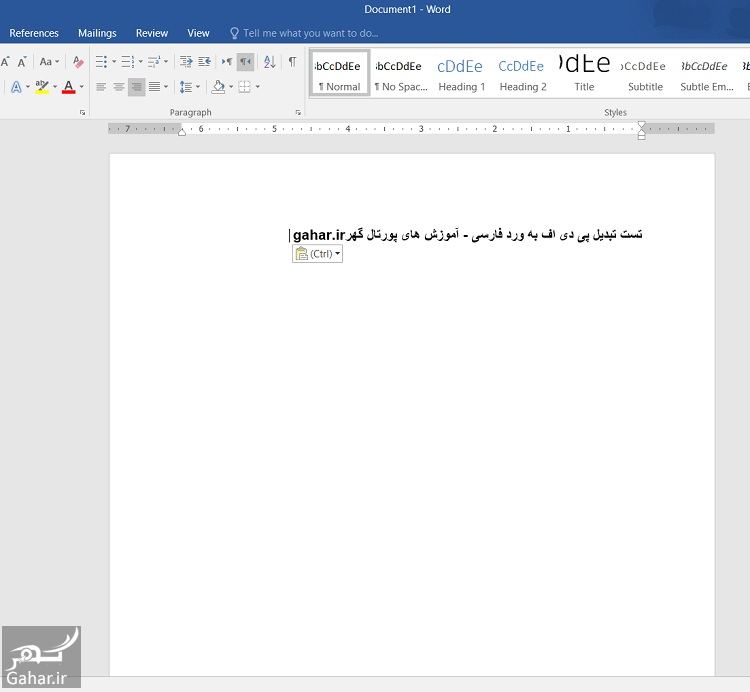Apply the Subtle Emphasis style

coord(706,73)
